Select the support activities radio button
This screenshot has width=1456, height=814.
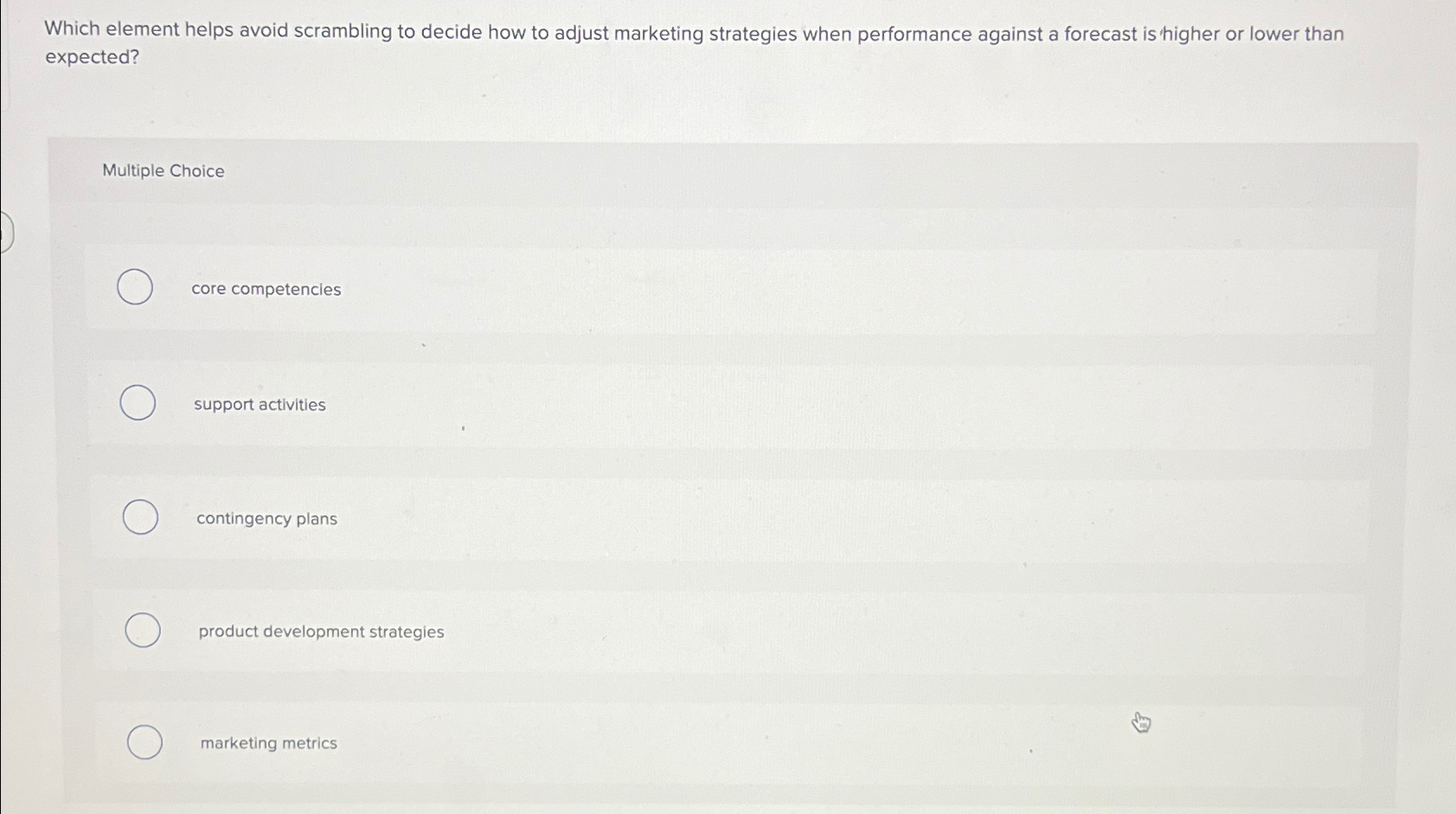pos(136,402)
